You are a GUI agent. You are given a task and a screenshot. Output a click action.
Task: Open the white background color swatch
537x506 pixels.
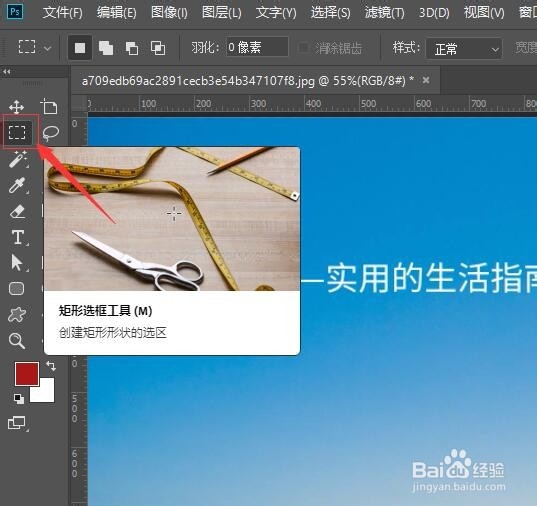[x=47, y=394]
